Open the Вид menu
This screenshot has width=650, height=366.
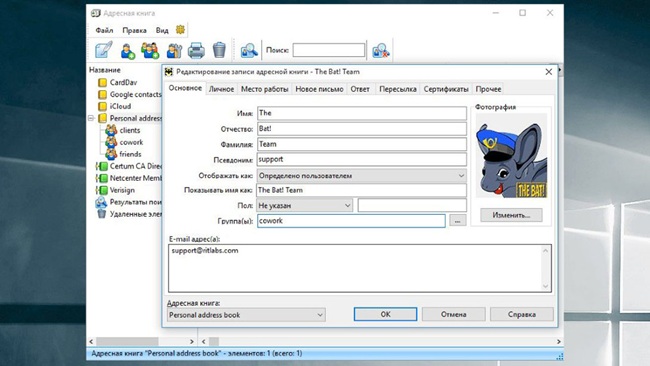pos(162,30)
